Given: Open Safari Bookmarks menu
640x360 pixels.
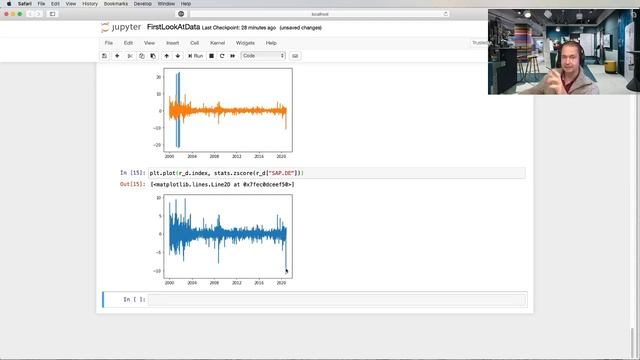Looking at the screenshot, I should pyautogui.click(x=116, y=4).
